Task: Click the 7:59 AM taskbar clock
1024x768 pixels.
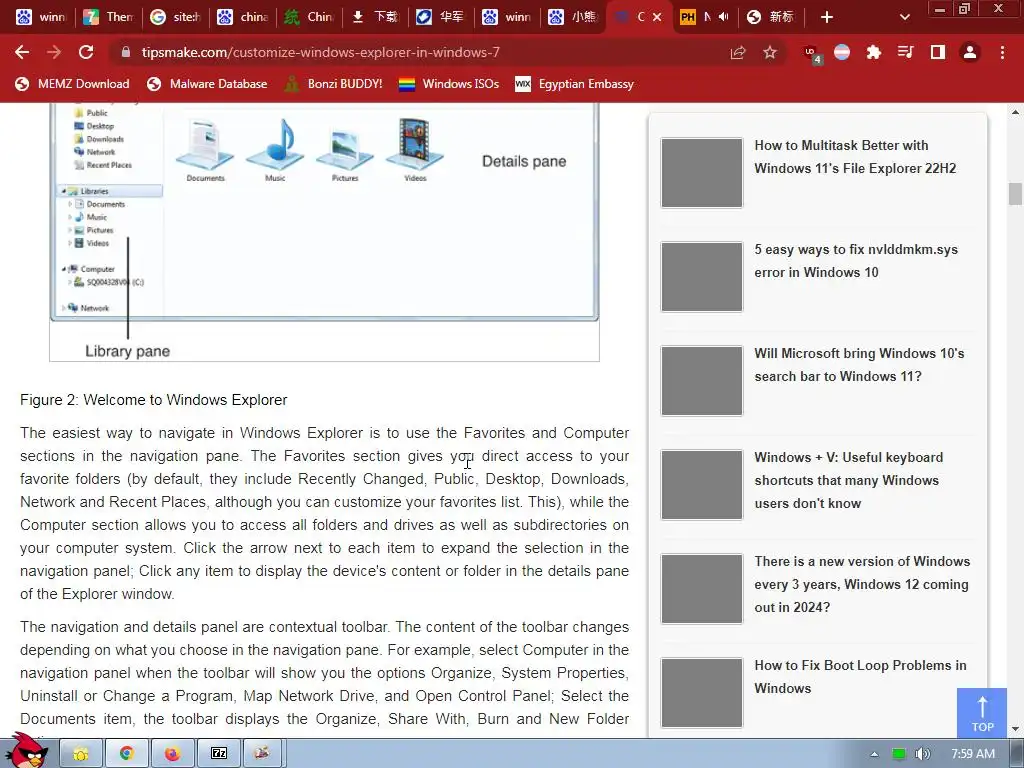Action: coord(973,754)
